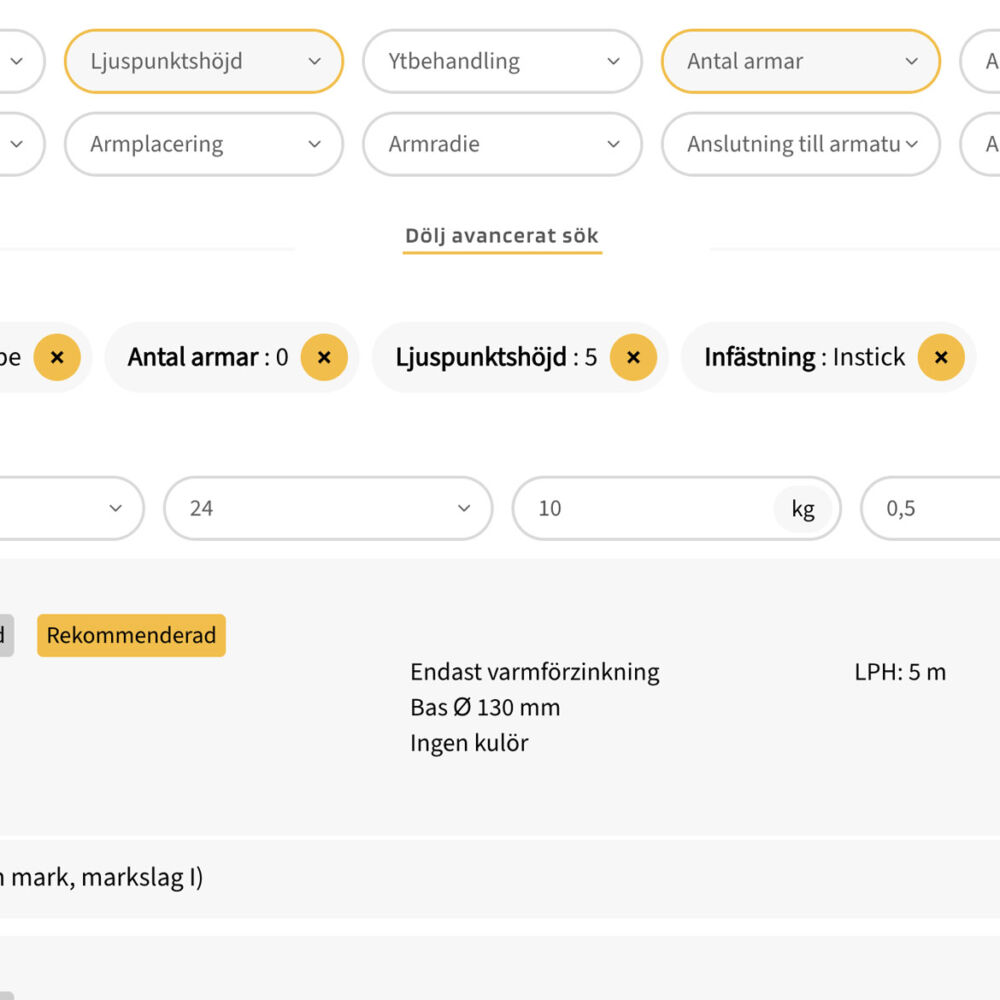The image size is (1000, 1000).
Task: Open the Ljuspunktshöjd dropdown
Action: (x=203, y=61)
